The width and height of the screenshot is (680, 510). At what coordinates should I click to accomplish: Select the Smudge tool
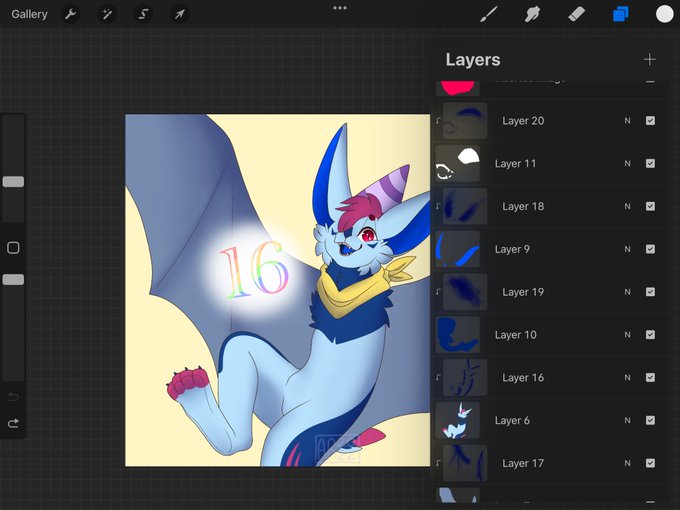click(532, 14)
